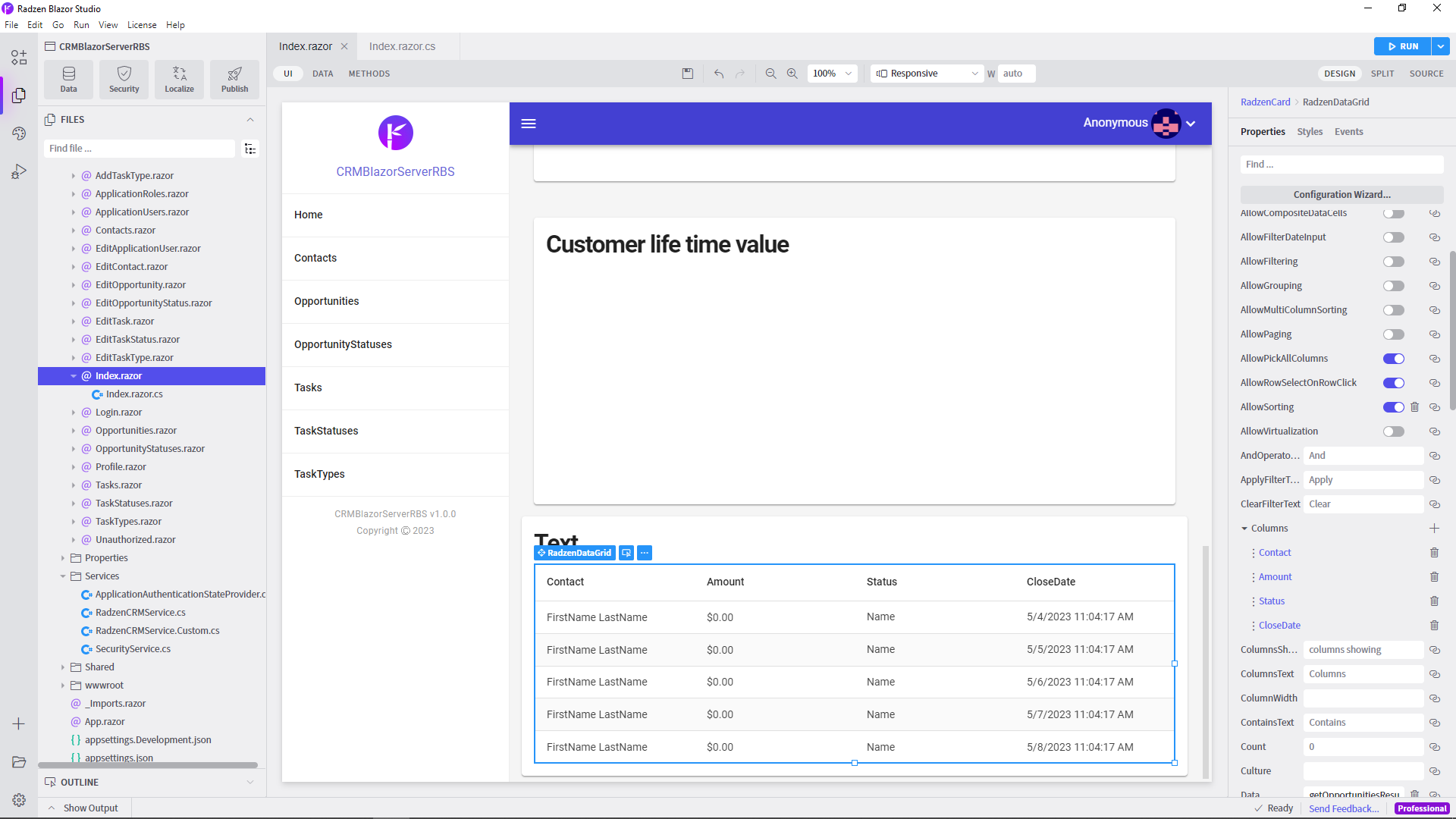Open the File menu
This screenshot has height=819, width=1456.
click(11, 25)
